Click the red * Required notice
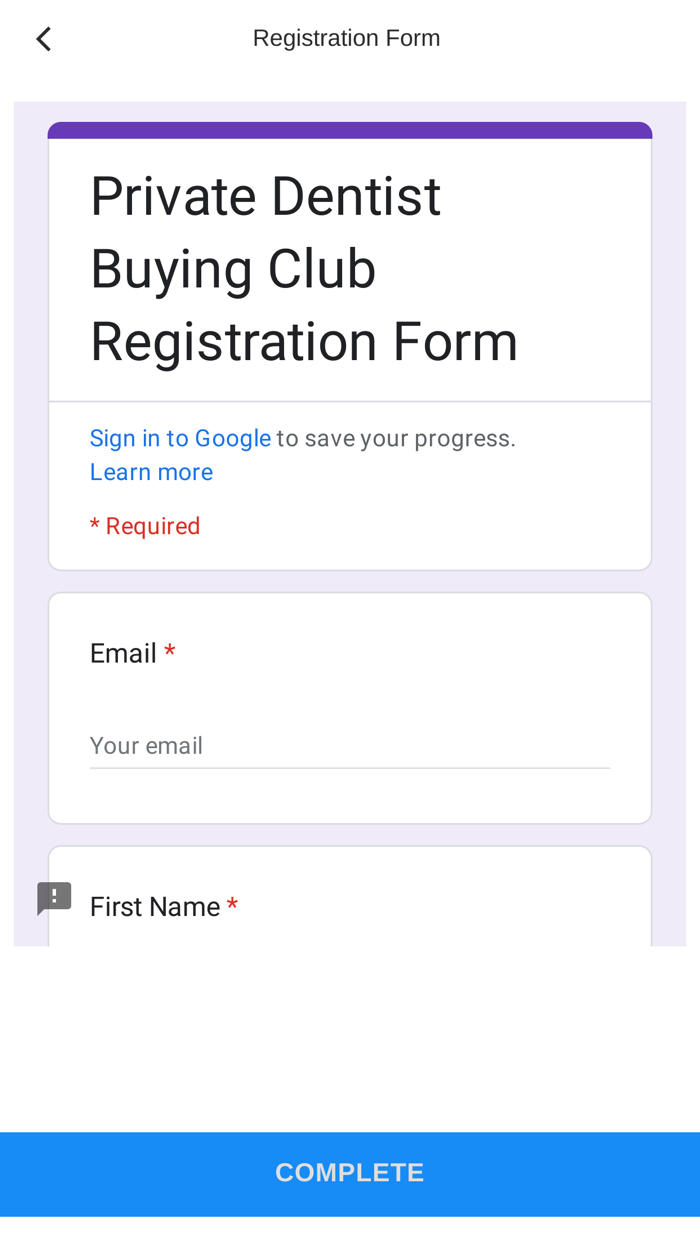This screenshot has height=1244, width=700. pos(145,526)
